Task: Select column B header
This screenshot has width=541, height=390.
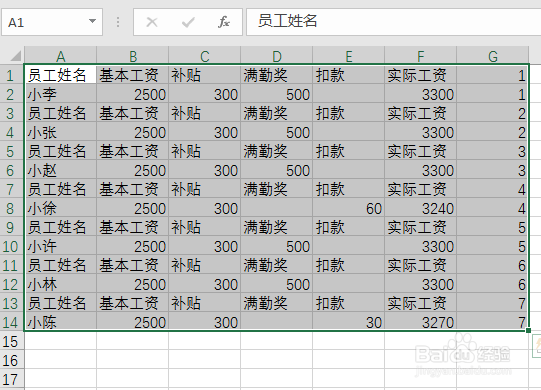Action: (x=132, y=56)
